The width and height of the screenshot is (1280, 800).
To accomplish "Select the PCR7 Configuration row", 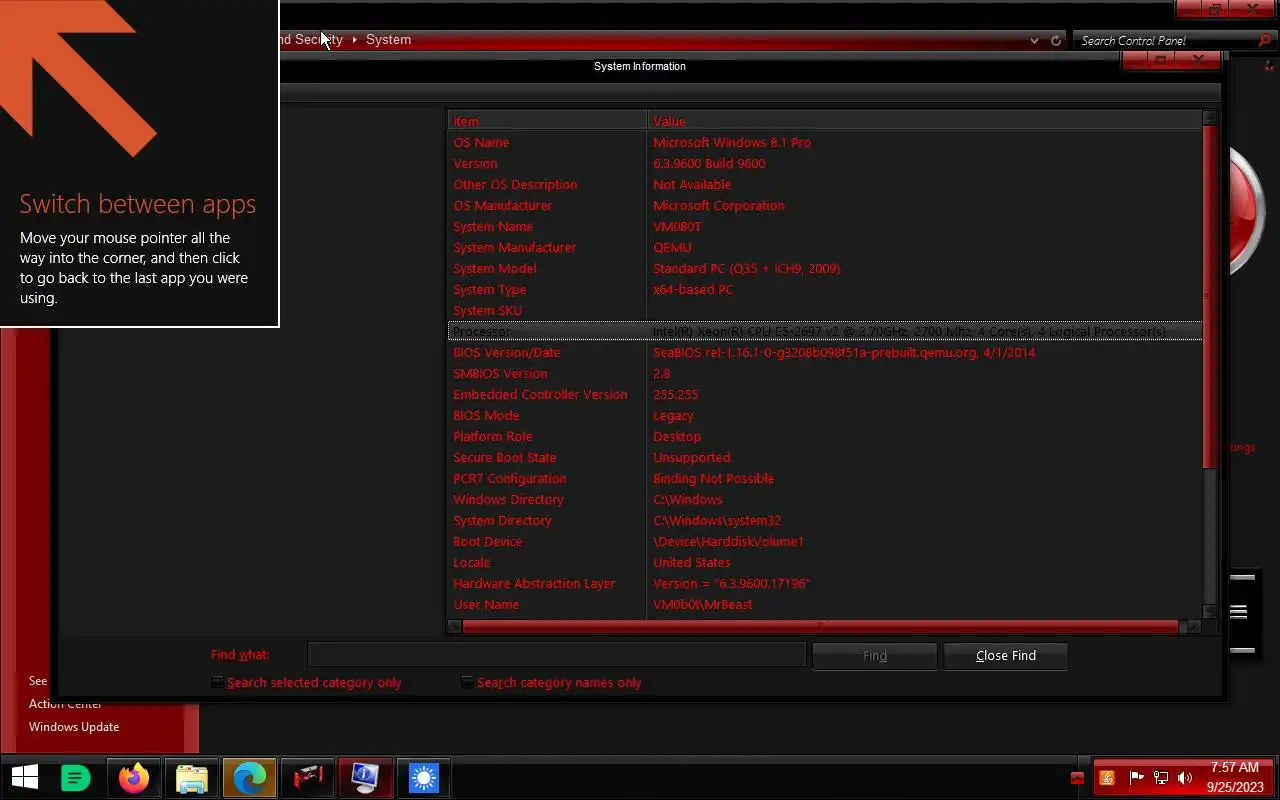I will [825, 478].
